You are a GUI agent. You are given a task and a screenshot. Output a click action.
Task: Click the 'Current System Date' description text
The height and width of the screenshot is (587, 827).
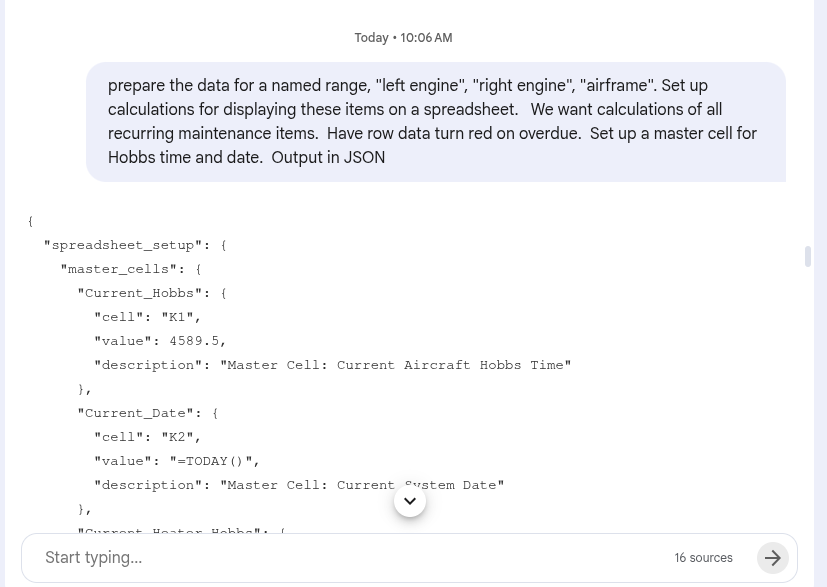click(362, 485)
